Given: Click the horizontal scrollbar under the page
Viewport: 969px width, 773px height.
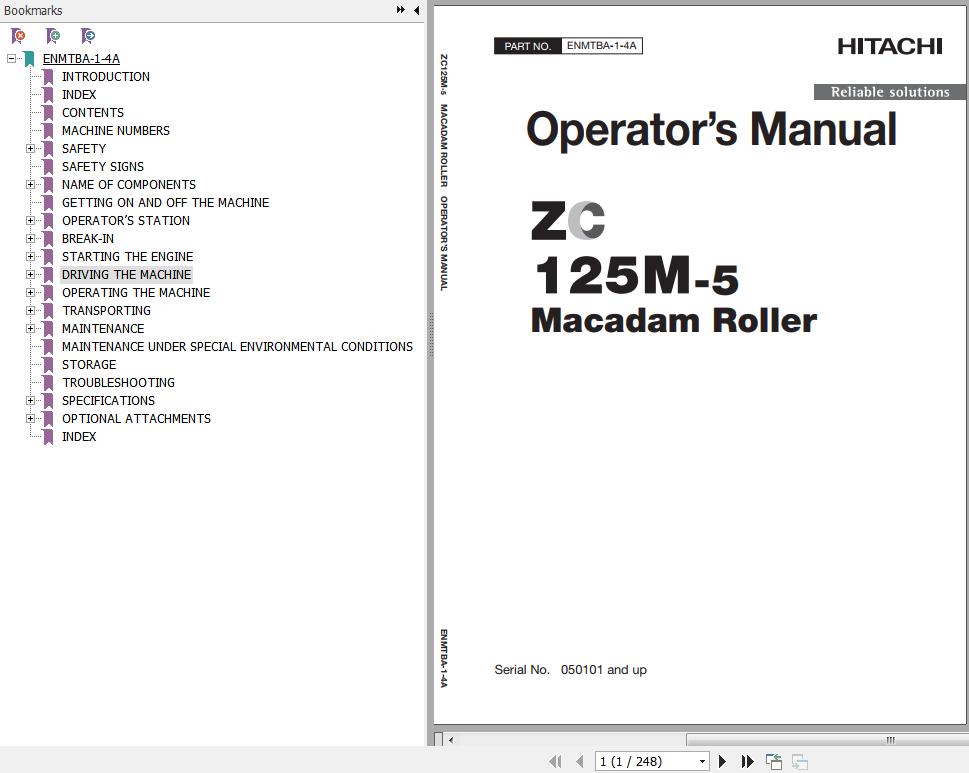Looking at the screenshot, I should 827,740.
